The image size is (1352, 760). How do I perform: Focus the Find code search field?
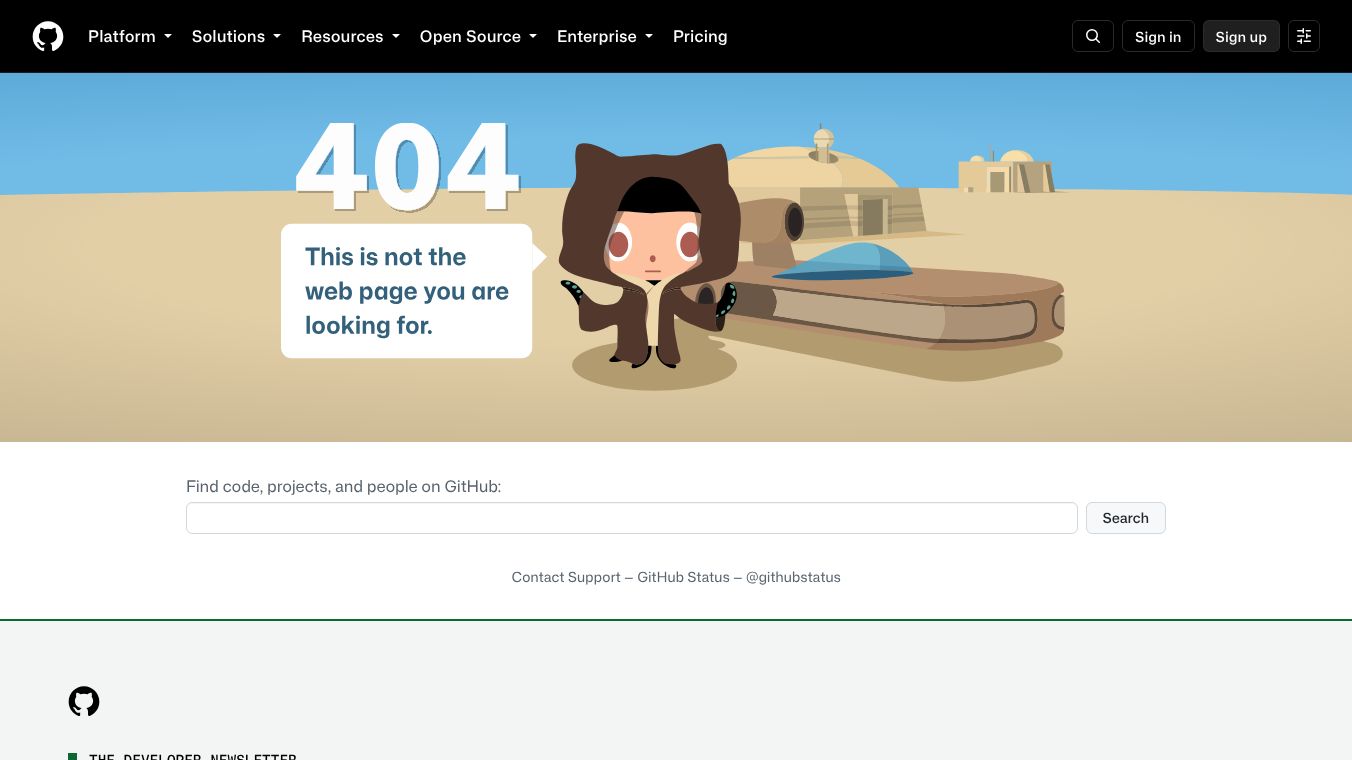tap(632, 518)
